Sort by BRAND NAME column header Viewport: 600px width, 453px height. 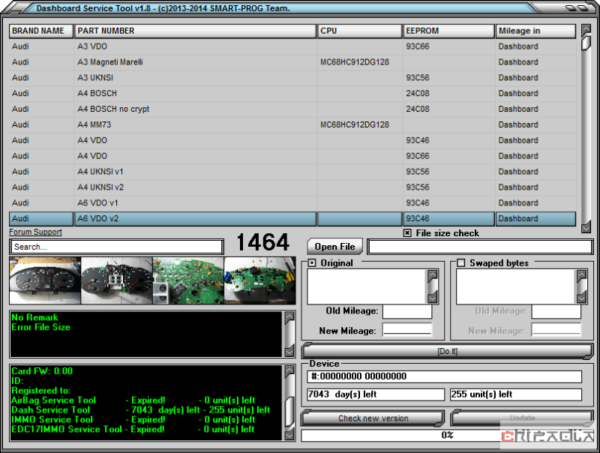click(x=41, y=31)
